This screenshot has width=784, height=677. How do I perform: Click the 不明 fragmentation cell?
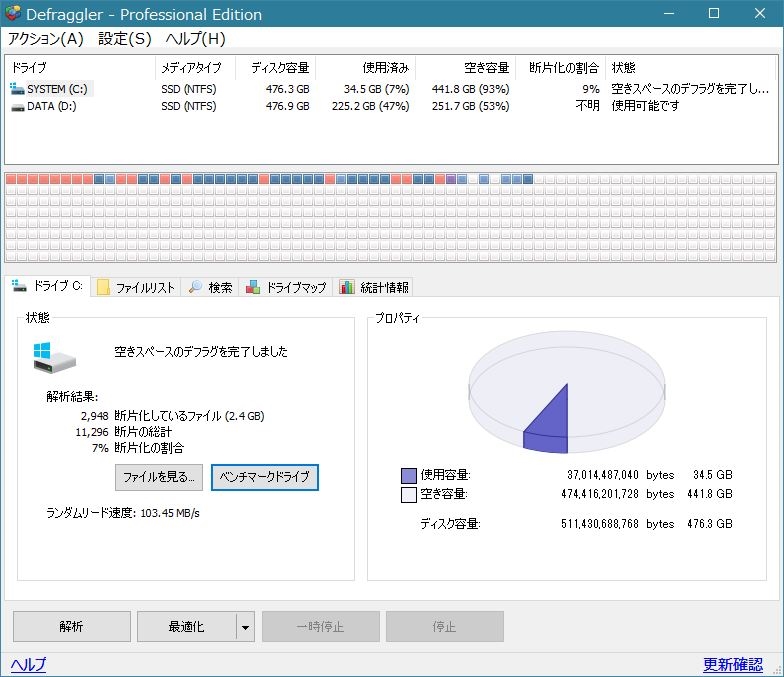point(588,106)
